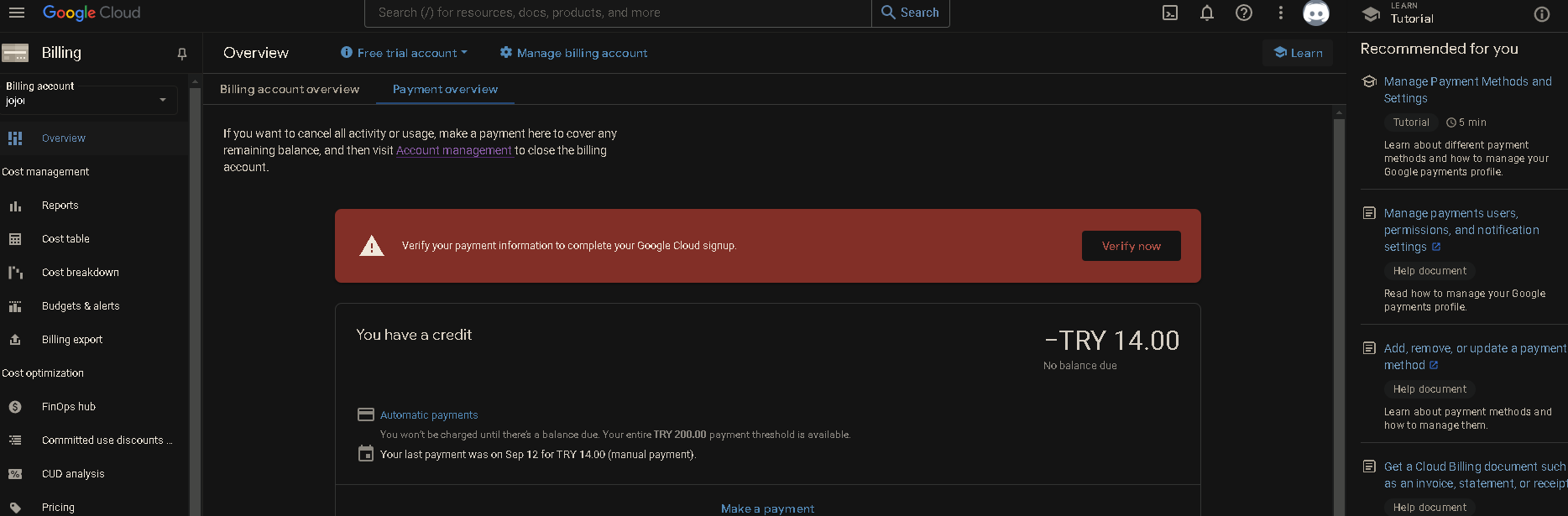1568x516 pixels.
Task: Click the Verify now button
Action: click(x=1131, y=246)
